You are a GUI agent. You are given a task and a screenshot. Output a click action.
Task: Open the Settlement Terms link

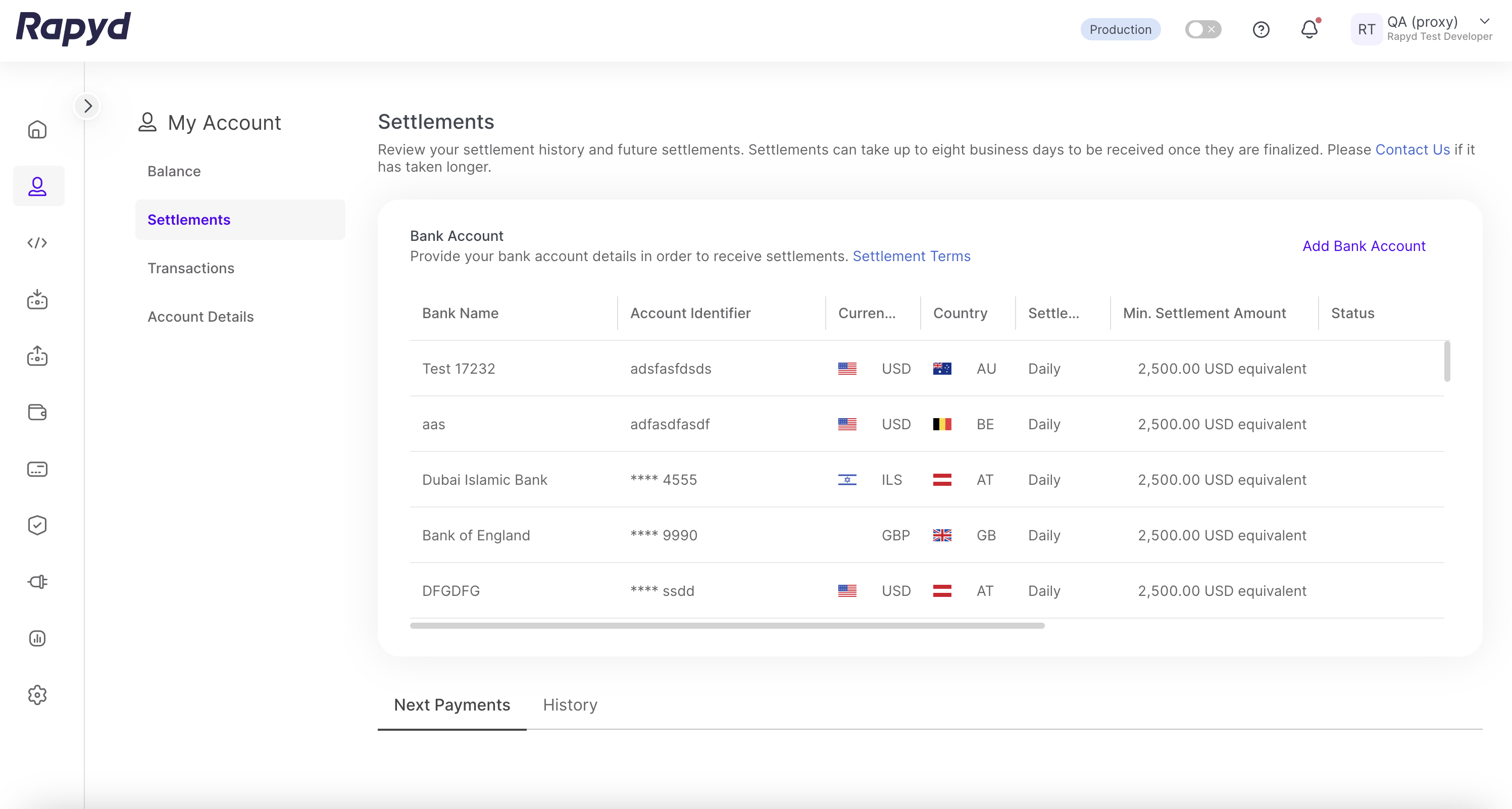[x=911, y=256]
